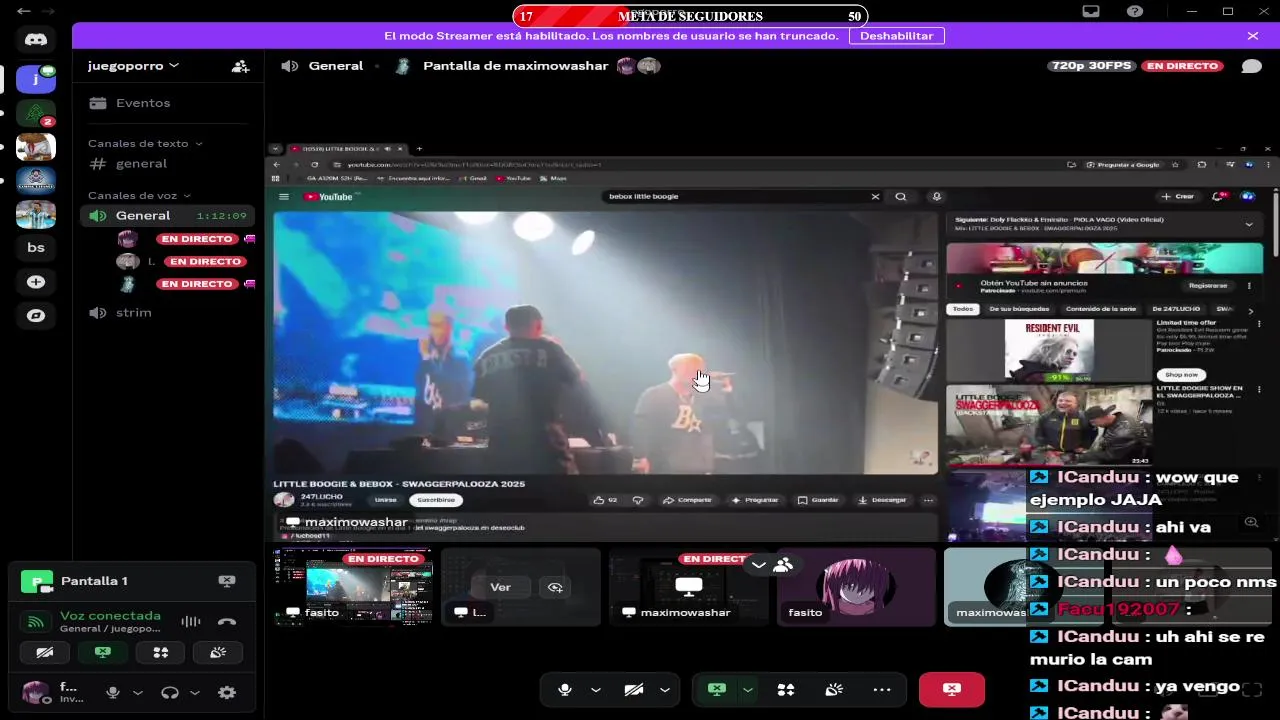The width and height of the screenshot is (1280, 720).
Task: Open soundboard in call controls bar
Action: pos(834,690)
